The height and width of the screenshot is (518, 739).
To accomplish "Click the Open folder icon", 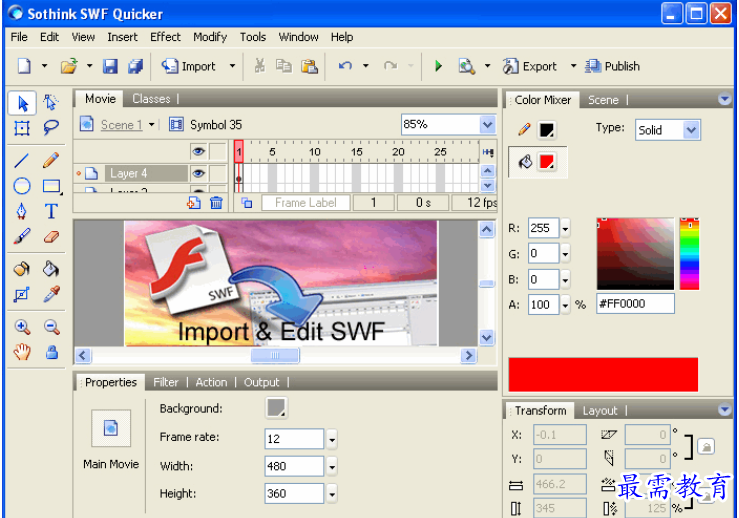I will point(69,66).
